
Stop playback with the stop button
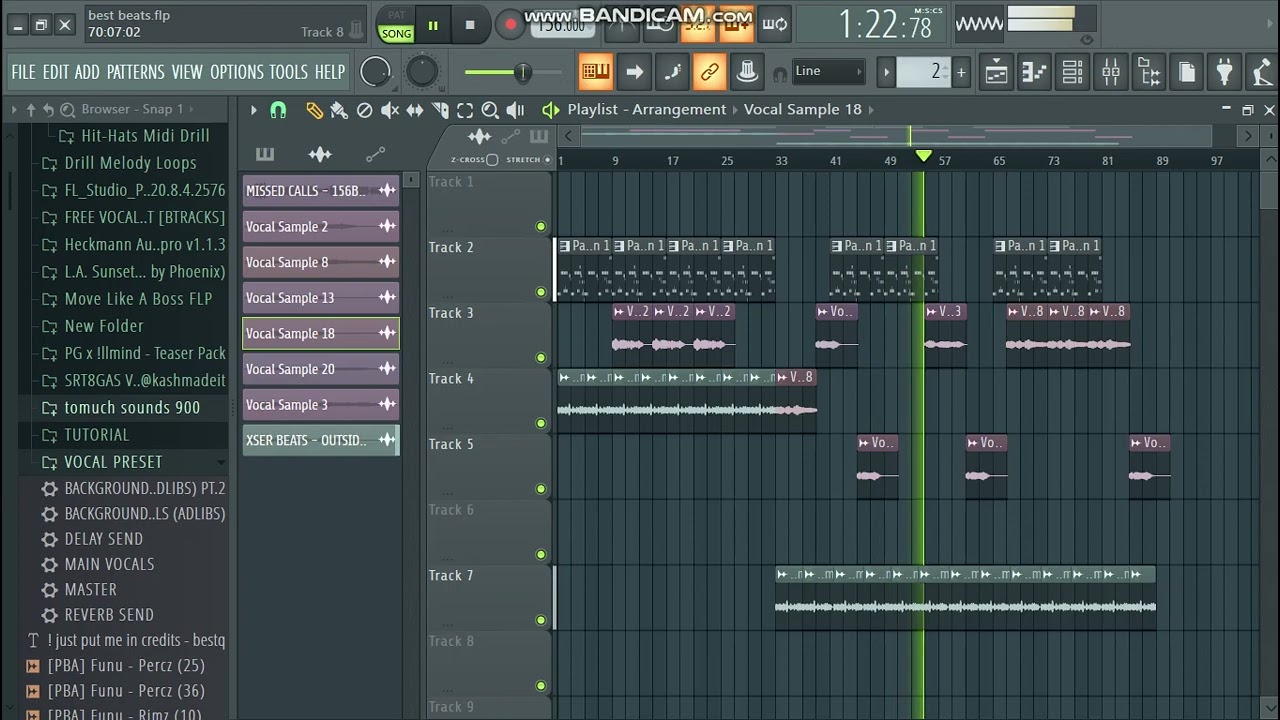tap(470, 26)
